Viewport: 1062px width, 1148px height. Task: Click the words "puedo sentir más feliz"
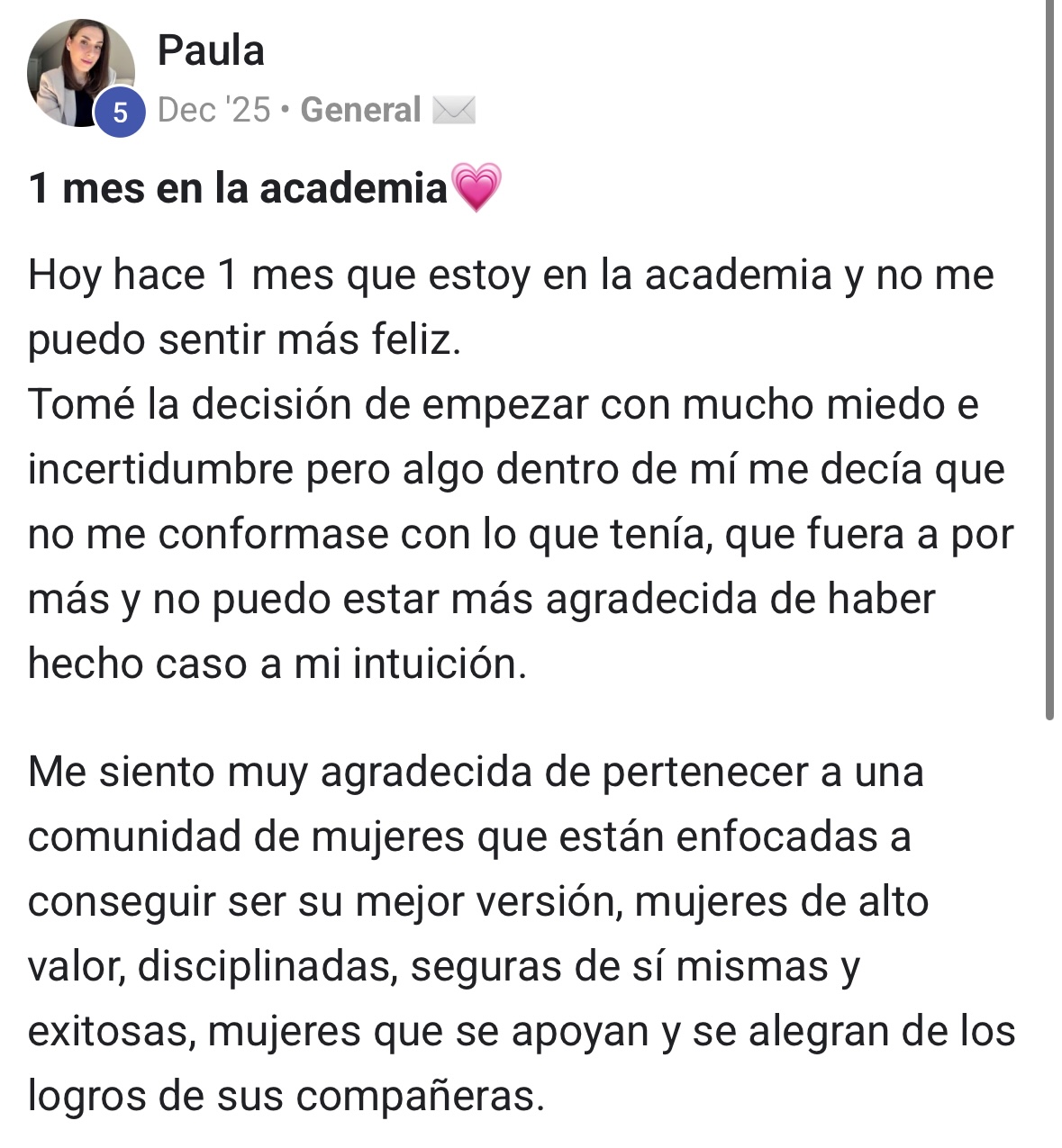click(x=243, y=339)
